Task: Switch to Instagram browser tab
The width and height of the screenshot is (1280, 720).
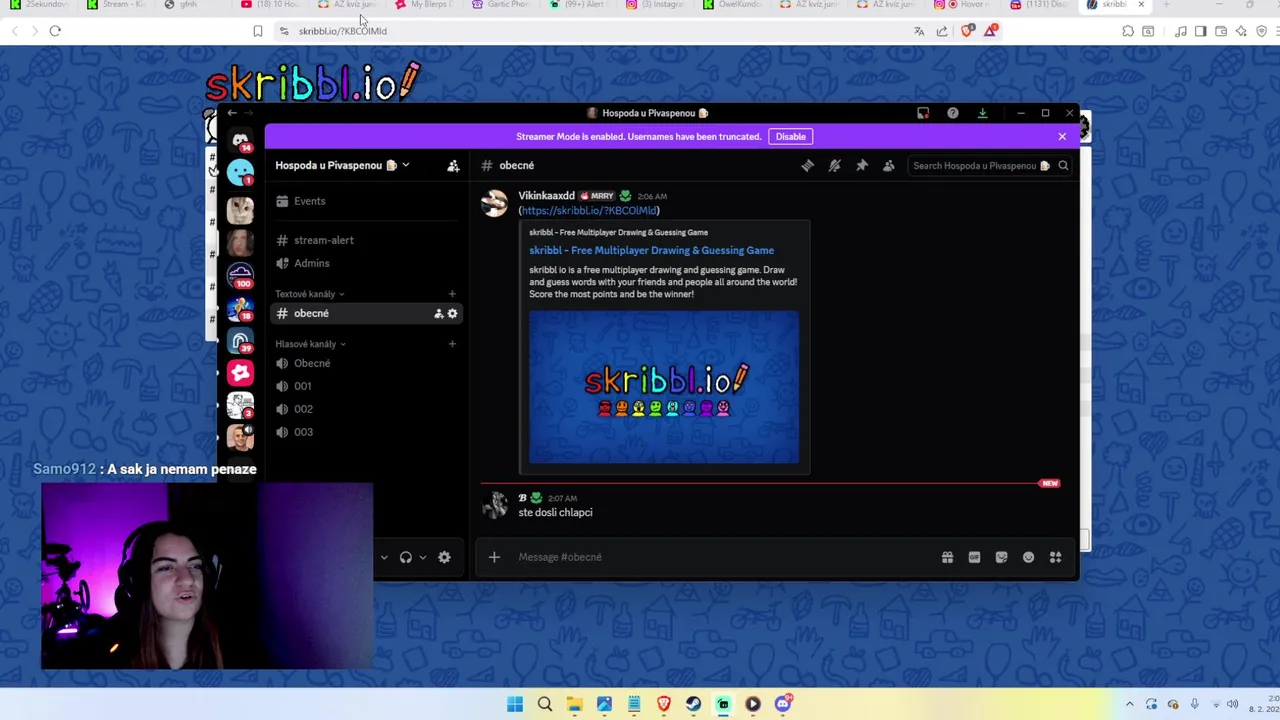Action: pos(654,5)
